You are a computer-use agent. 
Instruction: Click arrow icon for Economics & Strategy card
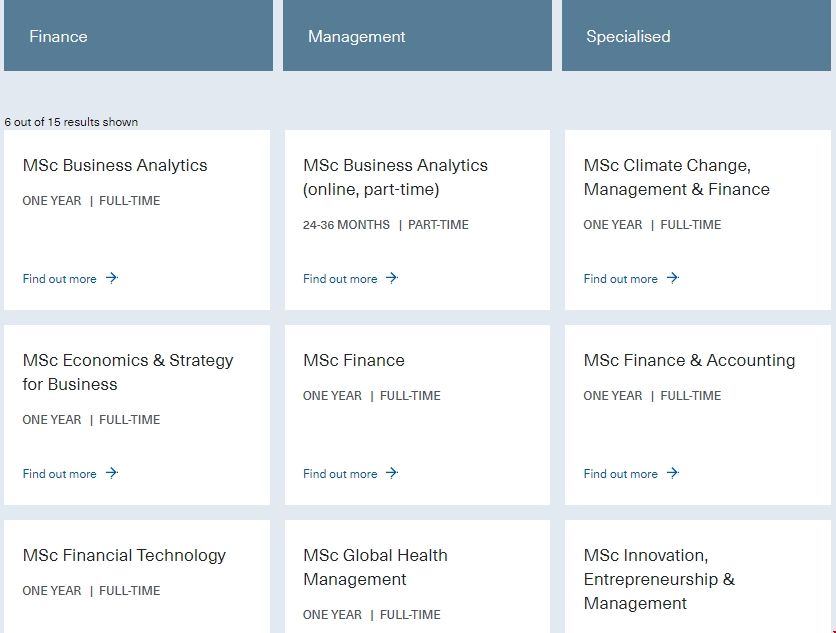[x=112, y=473]
